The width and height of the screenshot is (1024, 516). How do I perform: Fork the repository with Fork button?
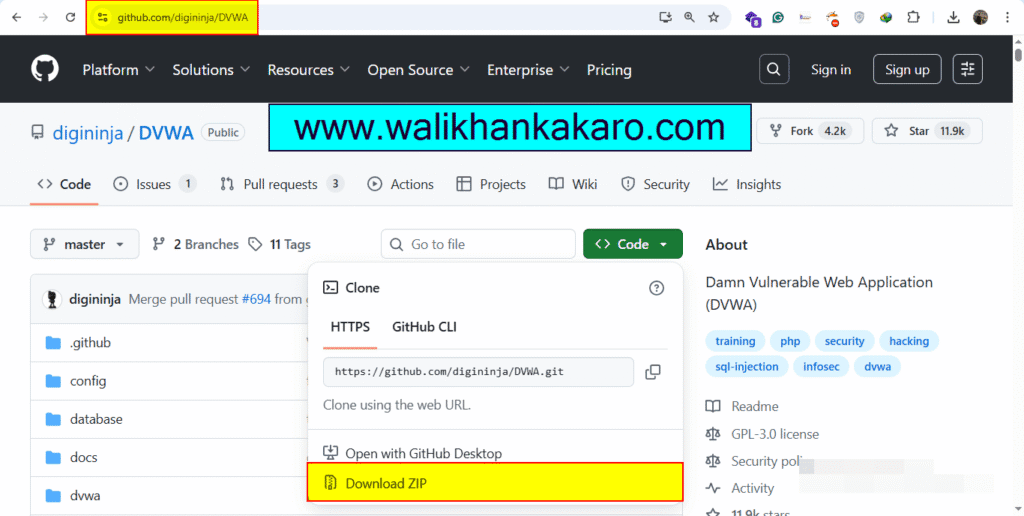click(x=810, y=131)
